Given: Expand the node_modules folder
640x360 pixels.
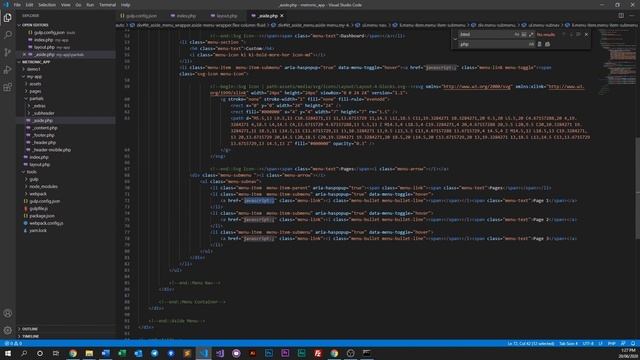Looking at the screenshot, I should (66, 187).
